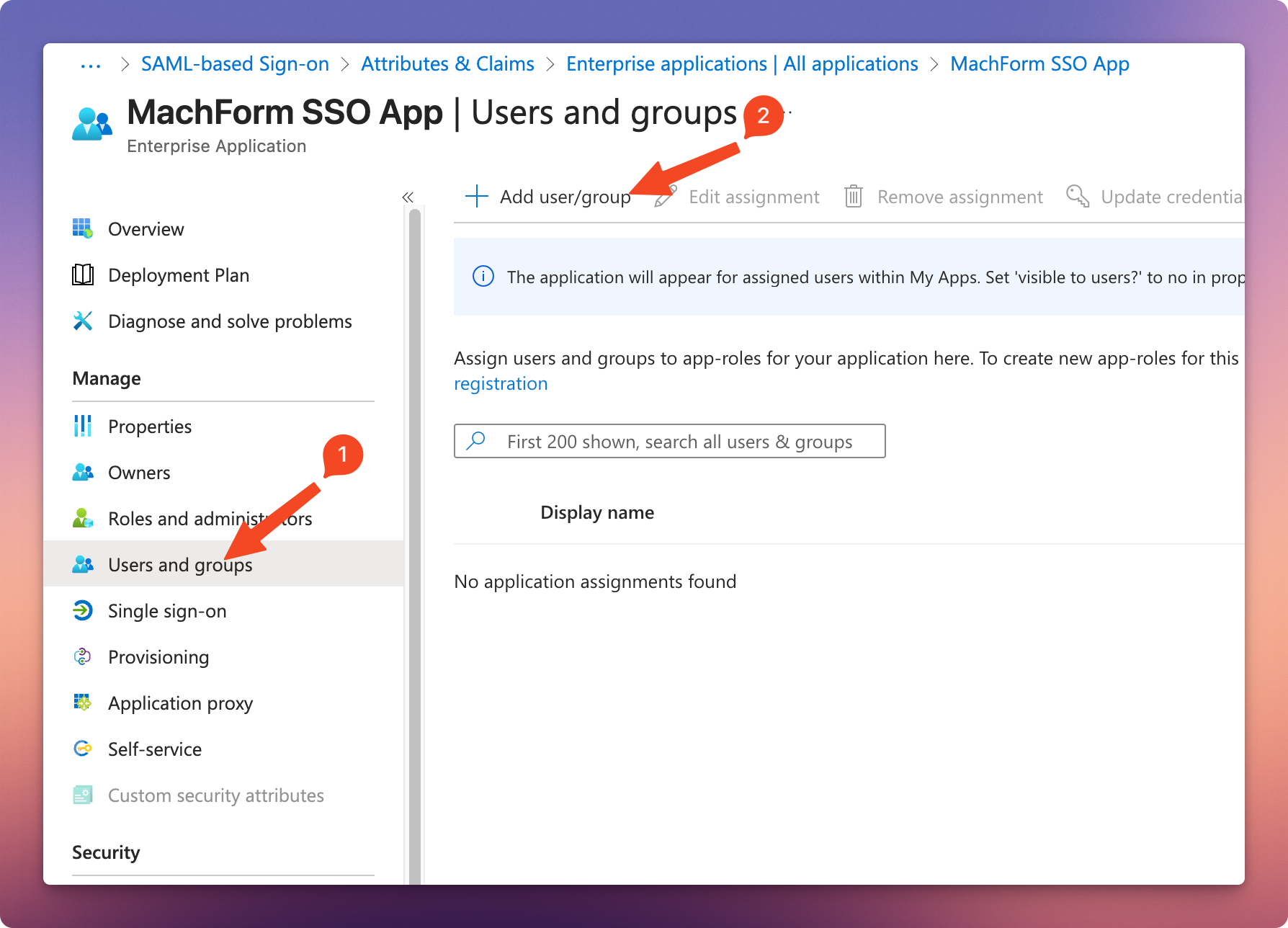Screen dimensions: 1288x928
Task: Click the Deployment Plan book icon
Action: (83, 275)
